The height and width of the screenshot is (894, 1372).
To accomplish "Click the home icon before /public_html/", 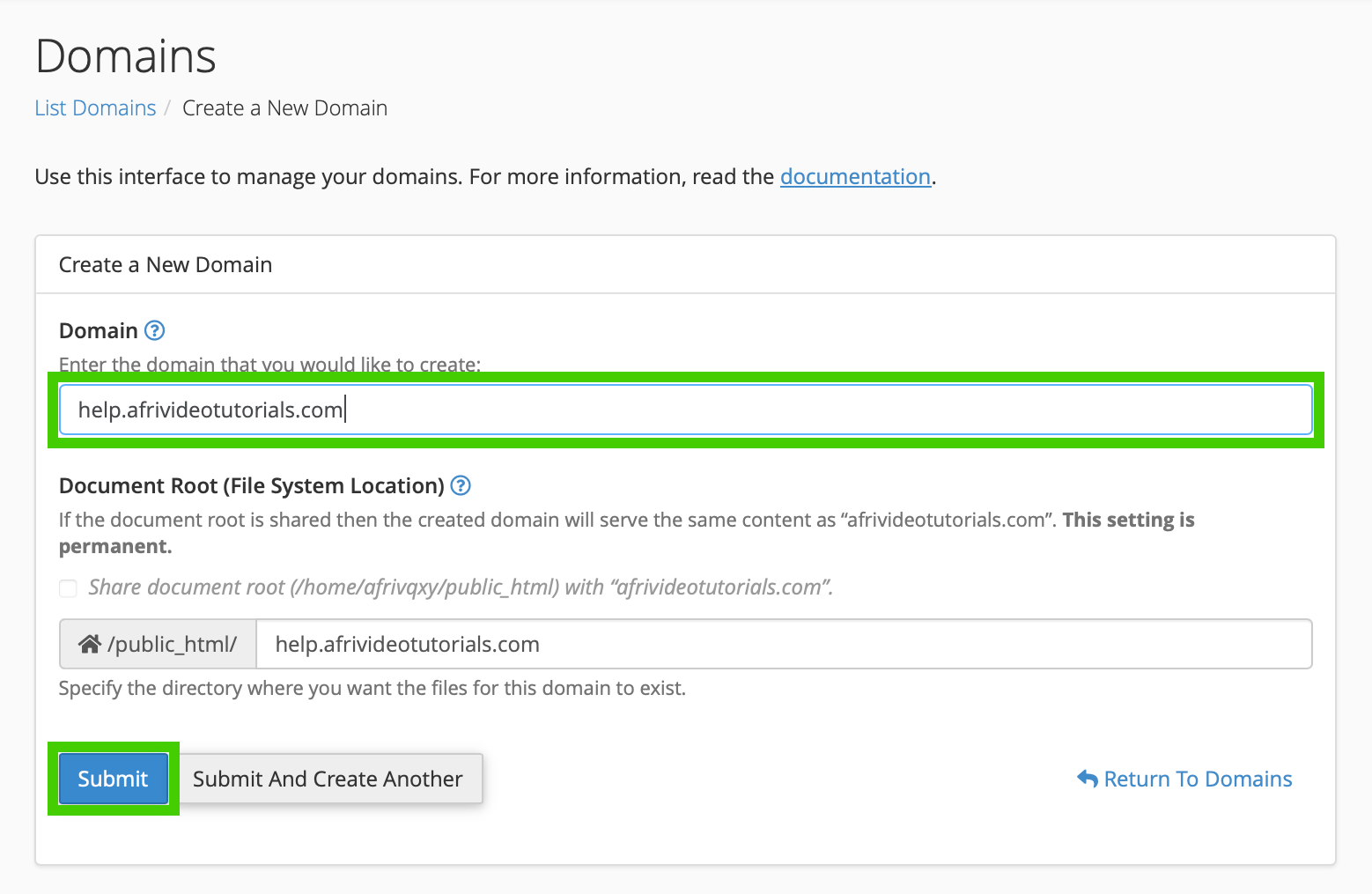I will pos(89,645).
